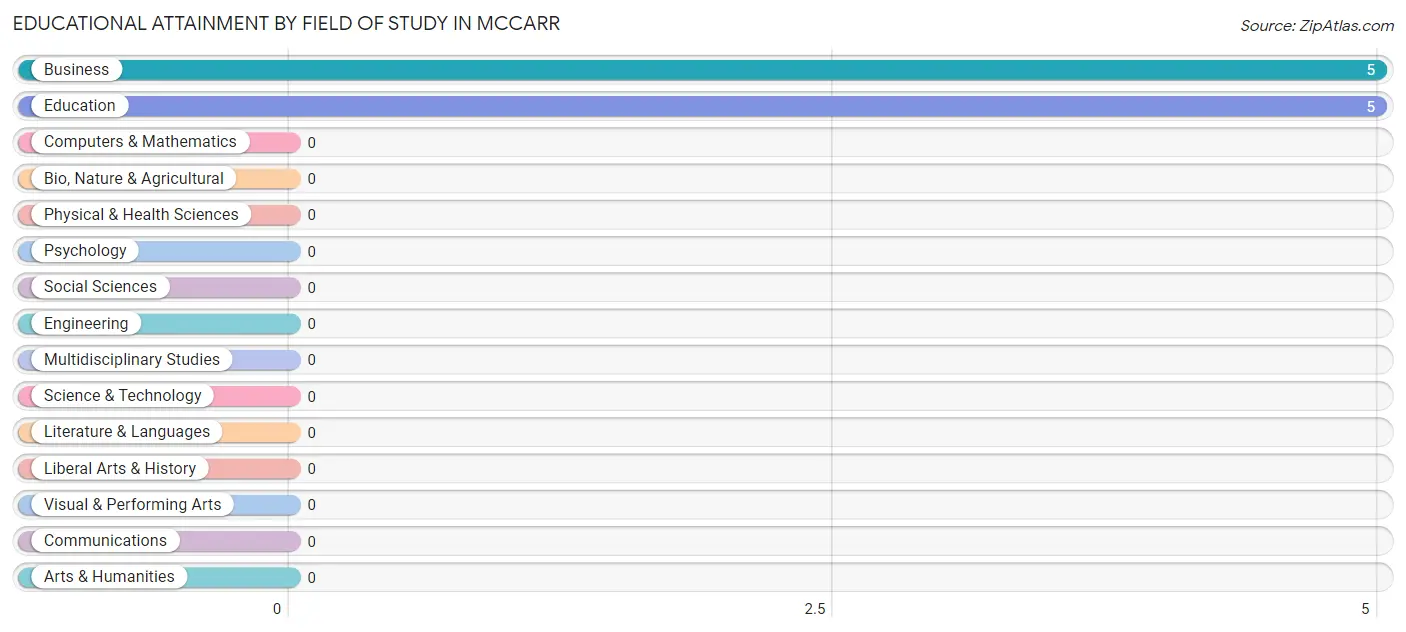Click the Computers & Mathematics label

pos(140,142)
